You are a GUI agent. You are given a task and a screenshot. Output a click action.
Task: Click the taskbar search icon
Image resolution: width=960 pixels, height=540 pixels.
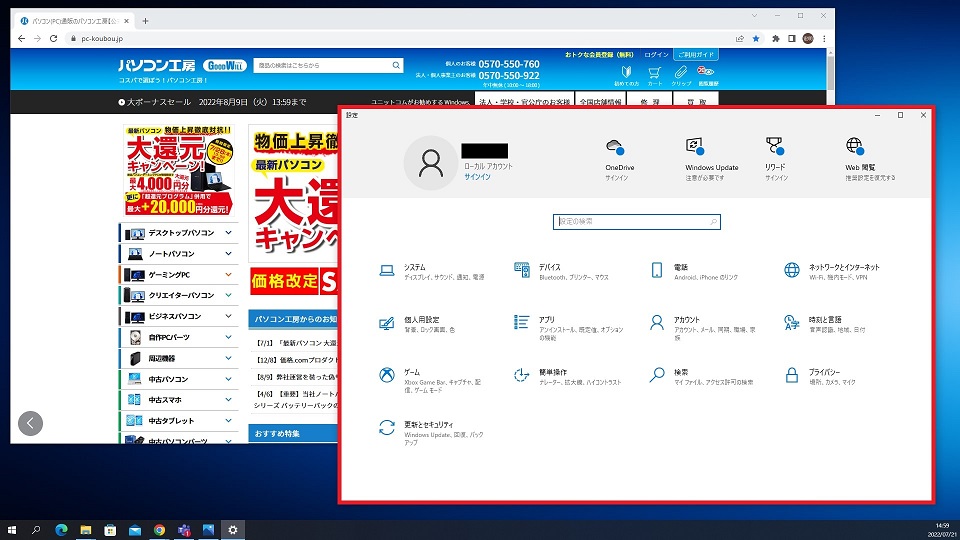coord(36,530)
